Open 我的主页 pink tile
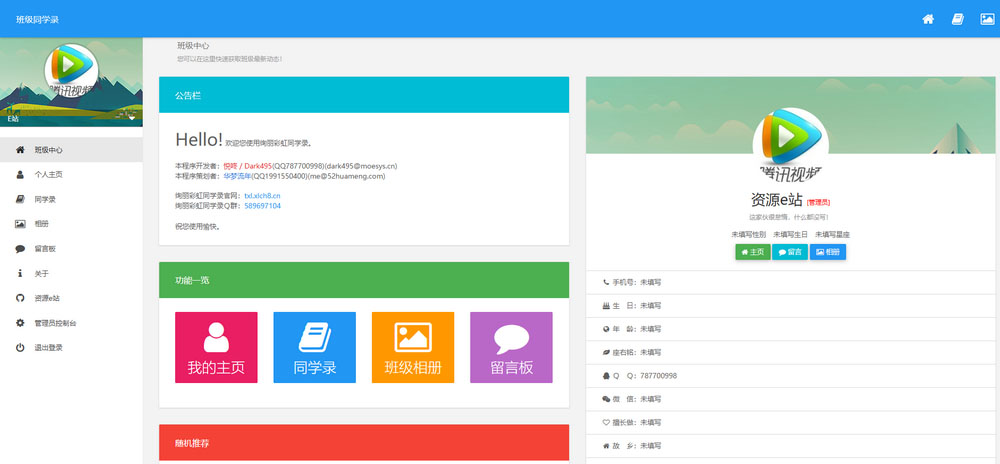Viewport: 1000px width, 464px height. click(x=216, y=347)
